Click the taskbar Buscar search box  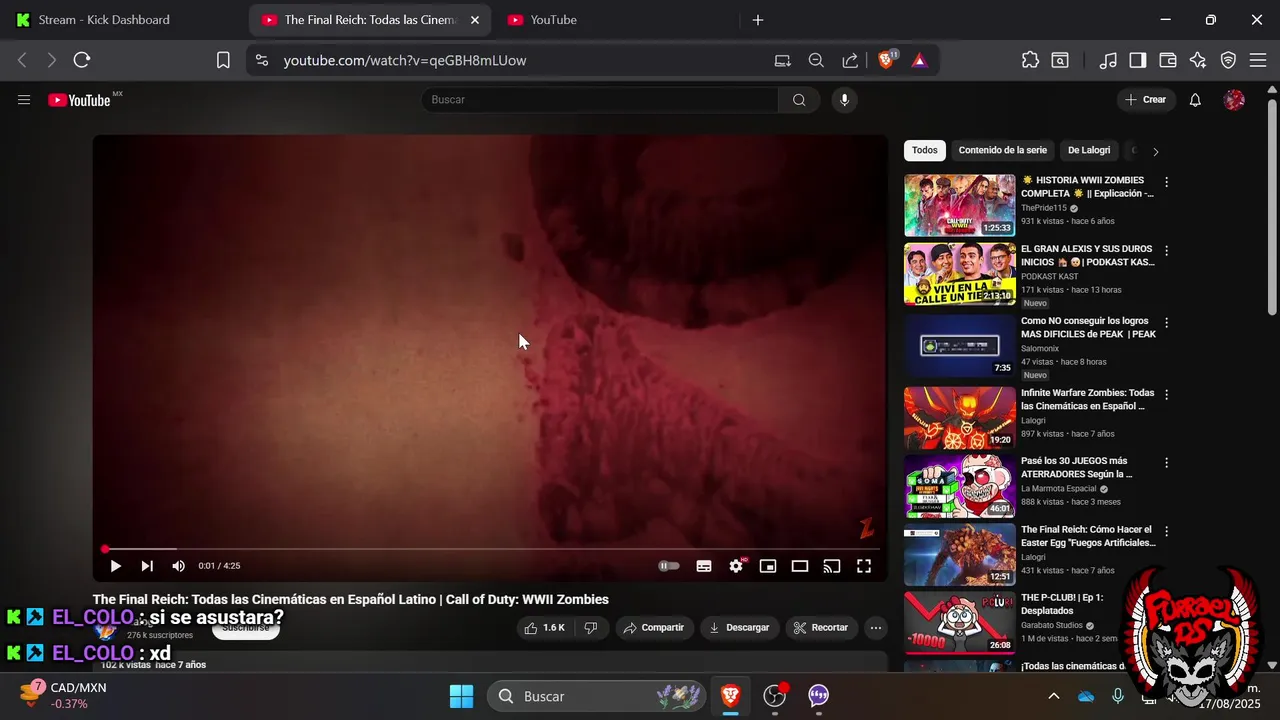tap(598, 696)
